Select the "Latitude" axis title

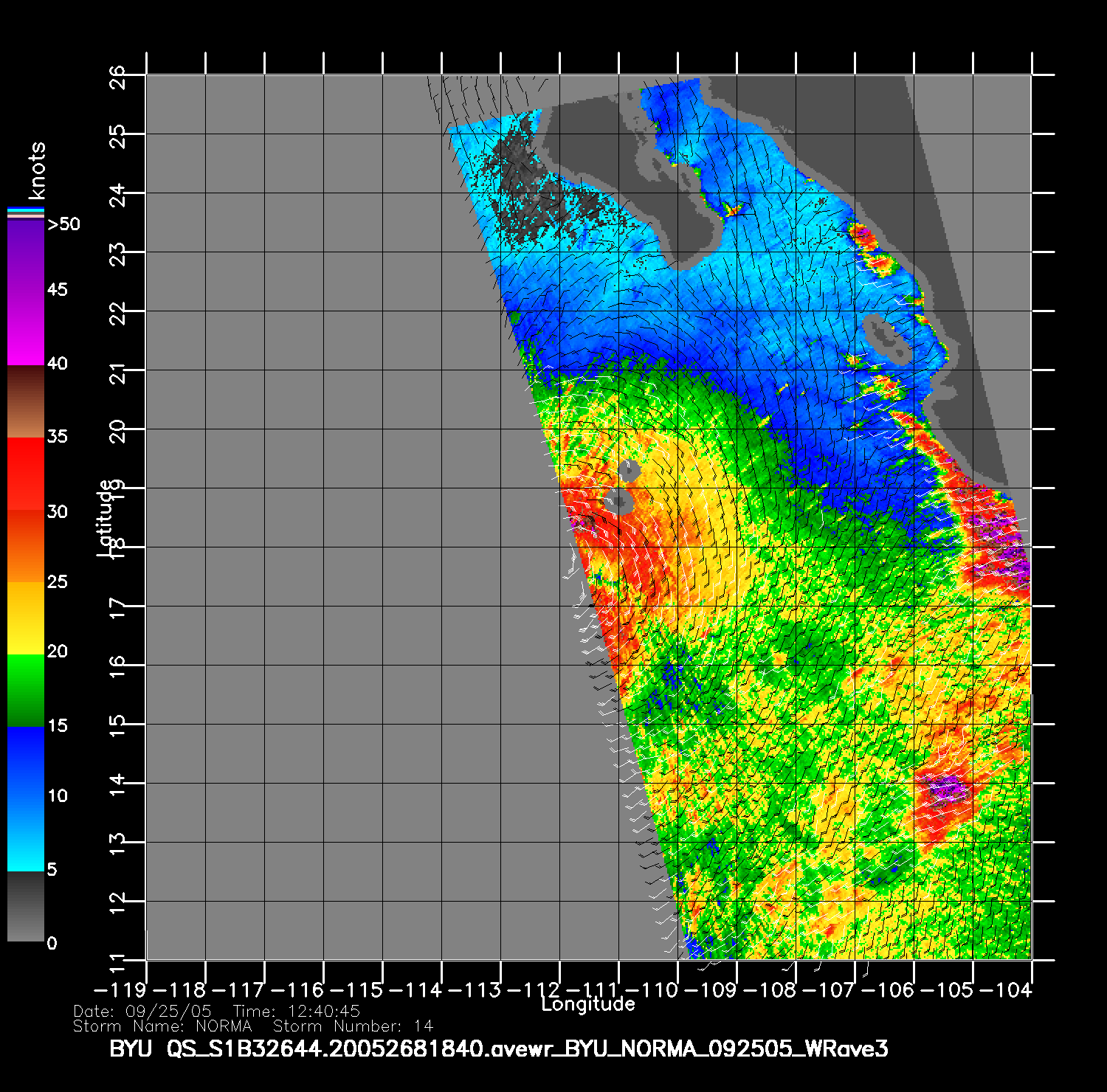(106, 517)
